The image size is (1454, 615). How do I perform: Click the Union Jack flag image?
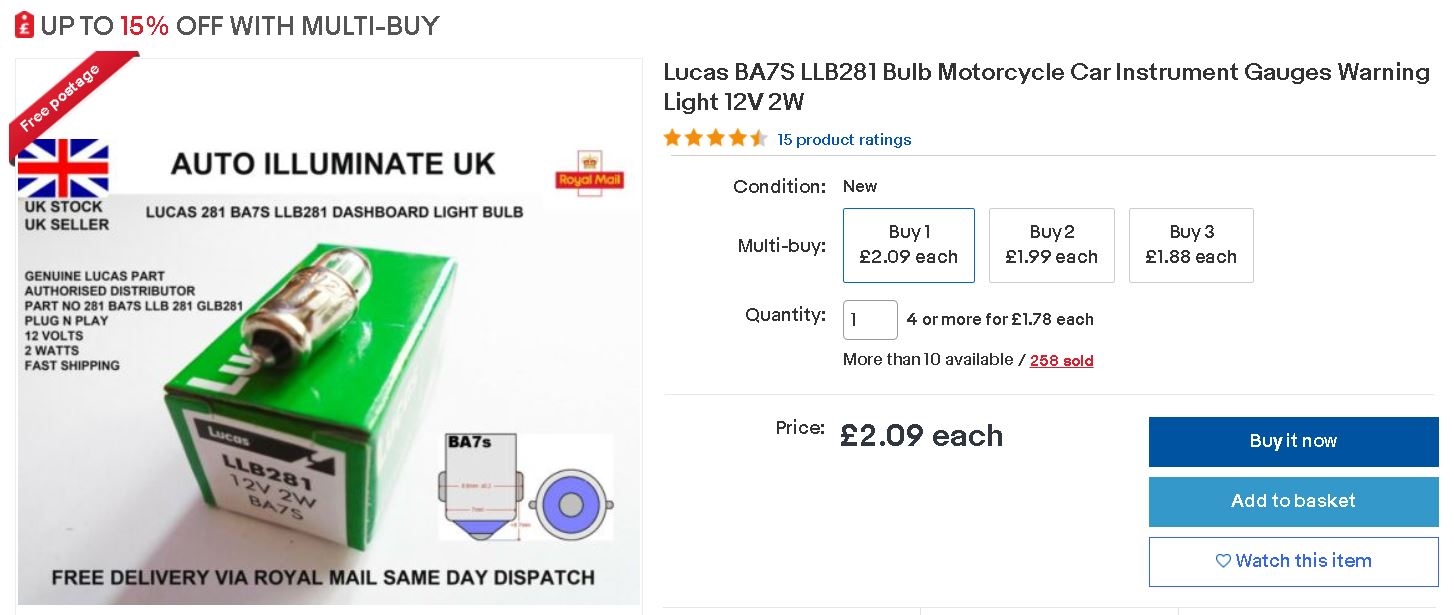coord(63,167)
